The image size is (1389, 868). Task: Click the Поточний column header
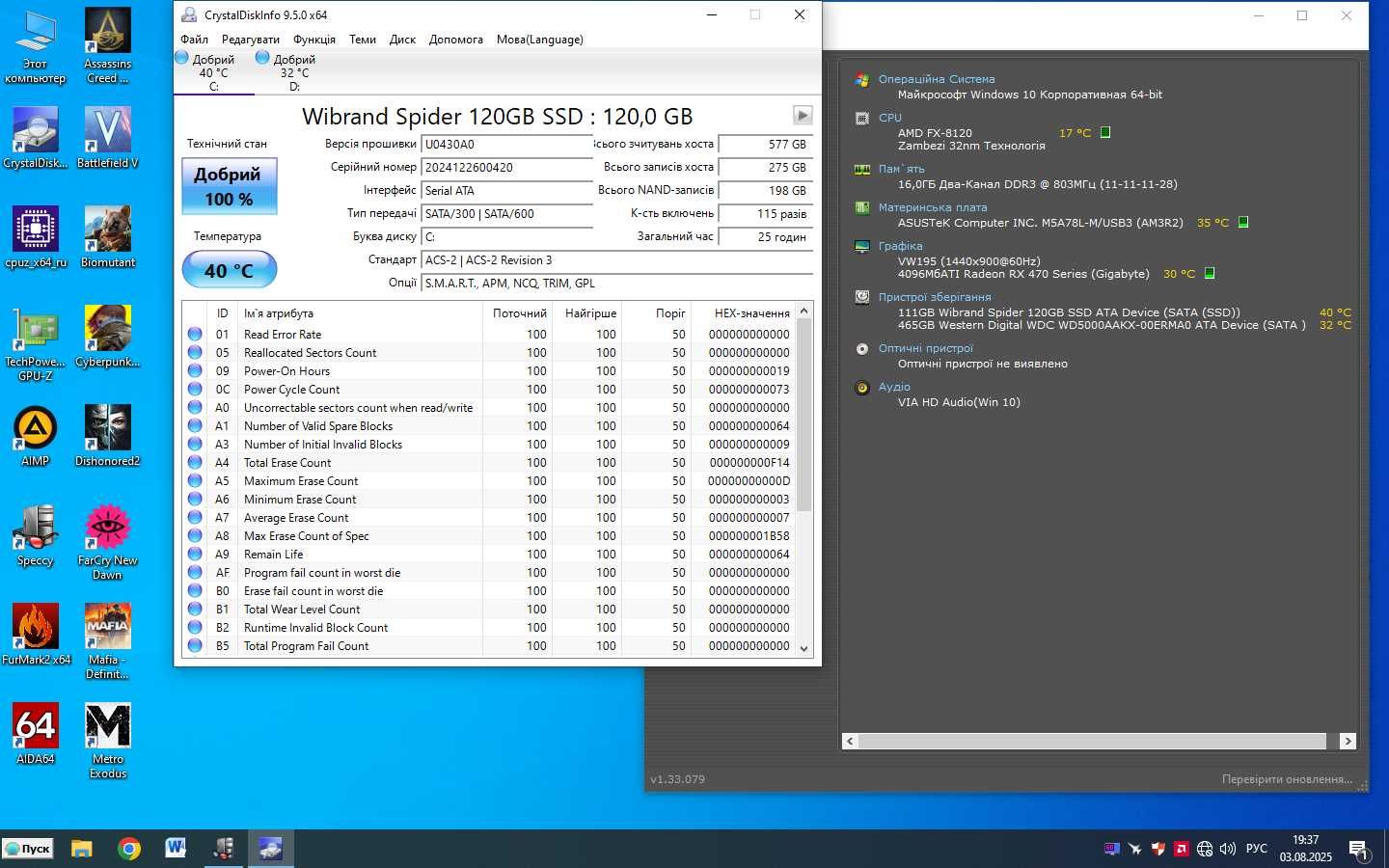(x=518, y=313)
